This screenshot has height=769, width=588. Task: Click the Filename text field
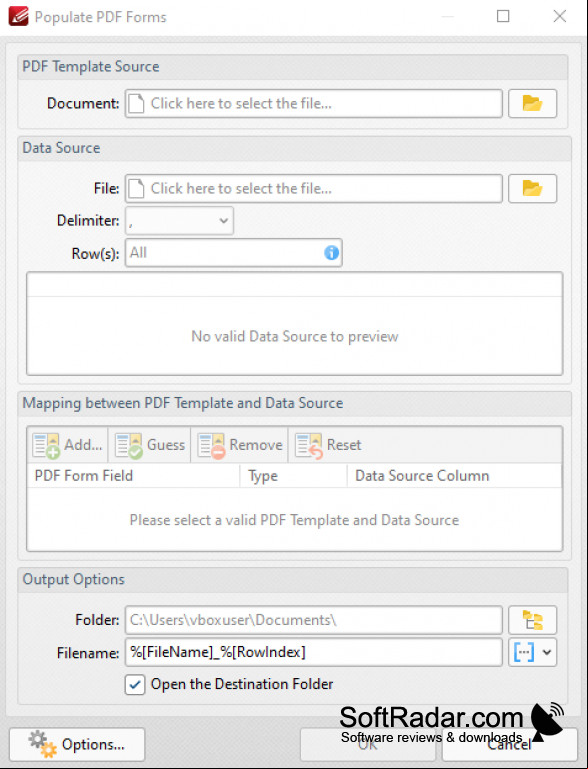pyautogui.click(x=314, y=652)
